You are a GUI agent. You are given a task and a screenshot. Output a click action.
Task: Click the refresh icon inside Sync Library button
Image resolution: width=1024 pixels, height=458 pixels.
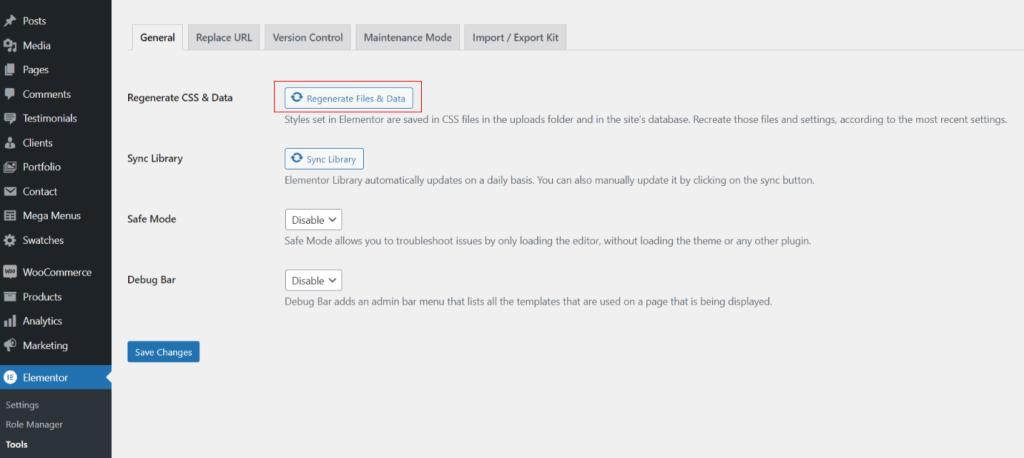click(297, 158)
